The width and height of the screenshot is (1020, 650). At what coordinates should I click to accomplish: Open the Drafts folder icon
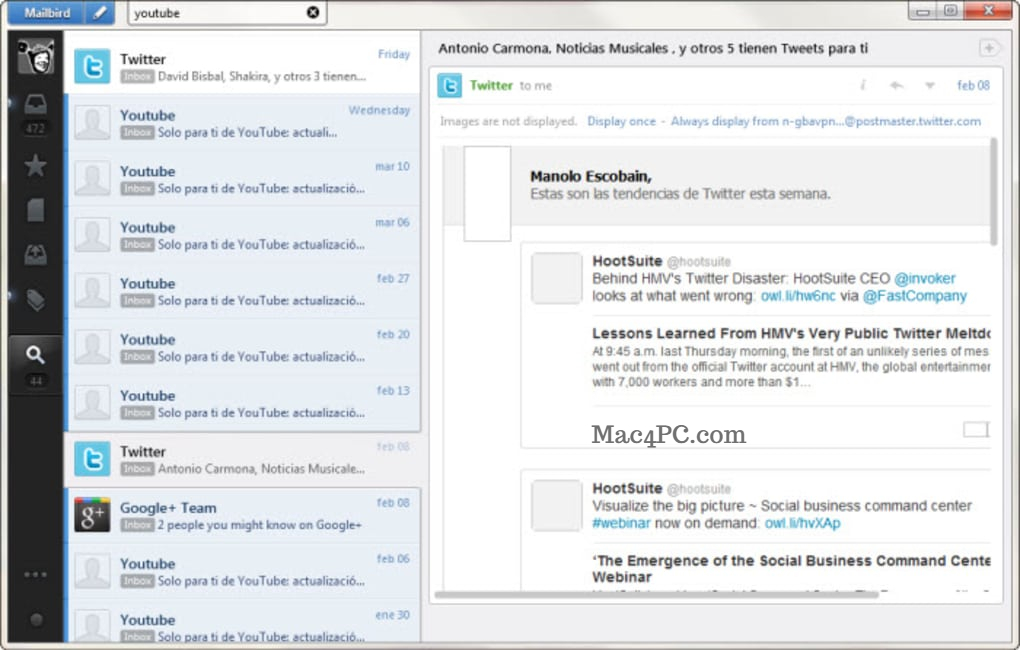(36, 210)
